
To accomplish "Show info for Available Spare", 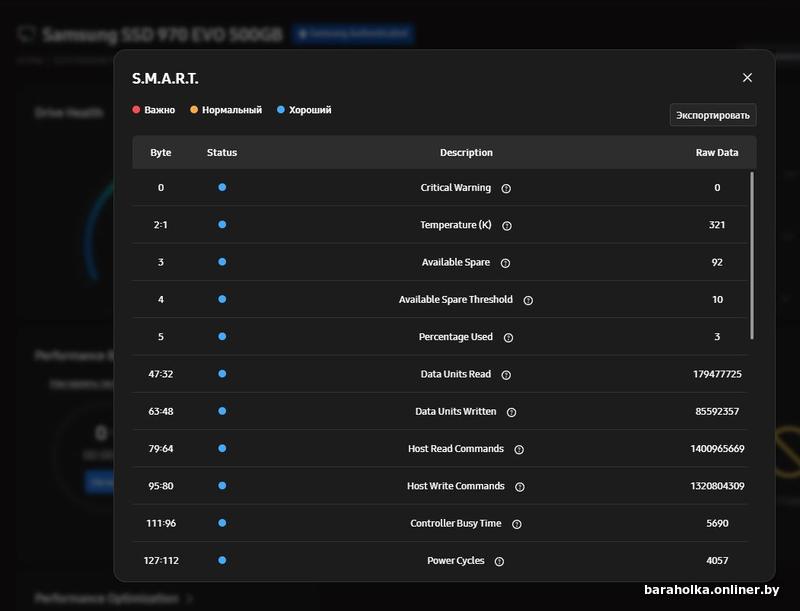I will click(505, 263).
